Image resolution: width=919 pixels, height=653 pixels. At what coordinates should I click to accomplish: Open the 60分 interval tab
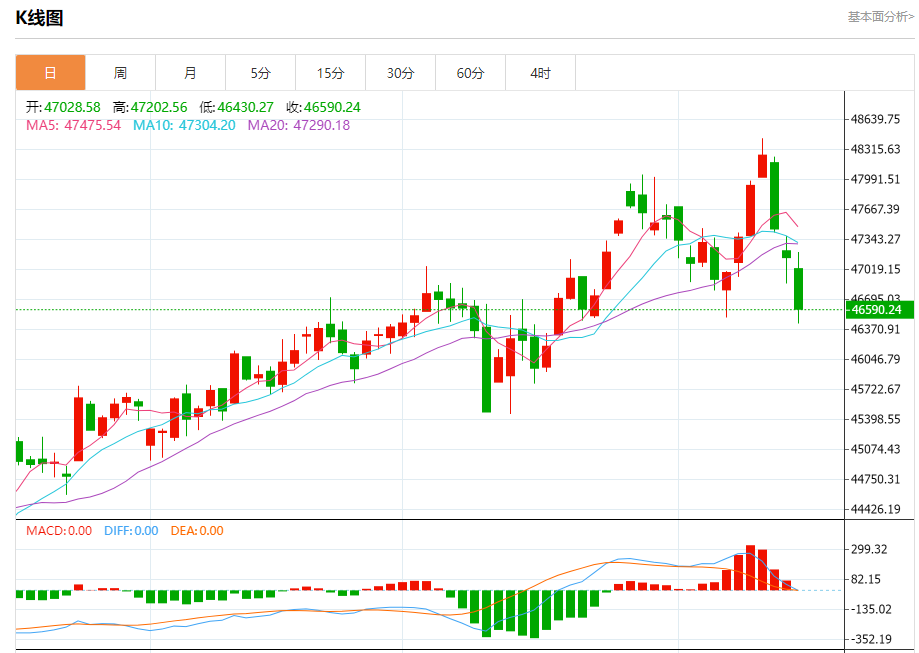[x=471, y=73]
